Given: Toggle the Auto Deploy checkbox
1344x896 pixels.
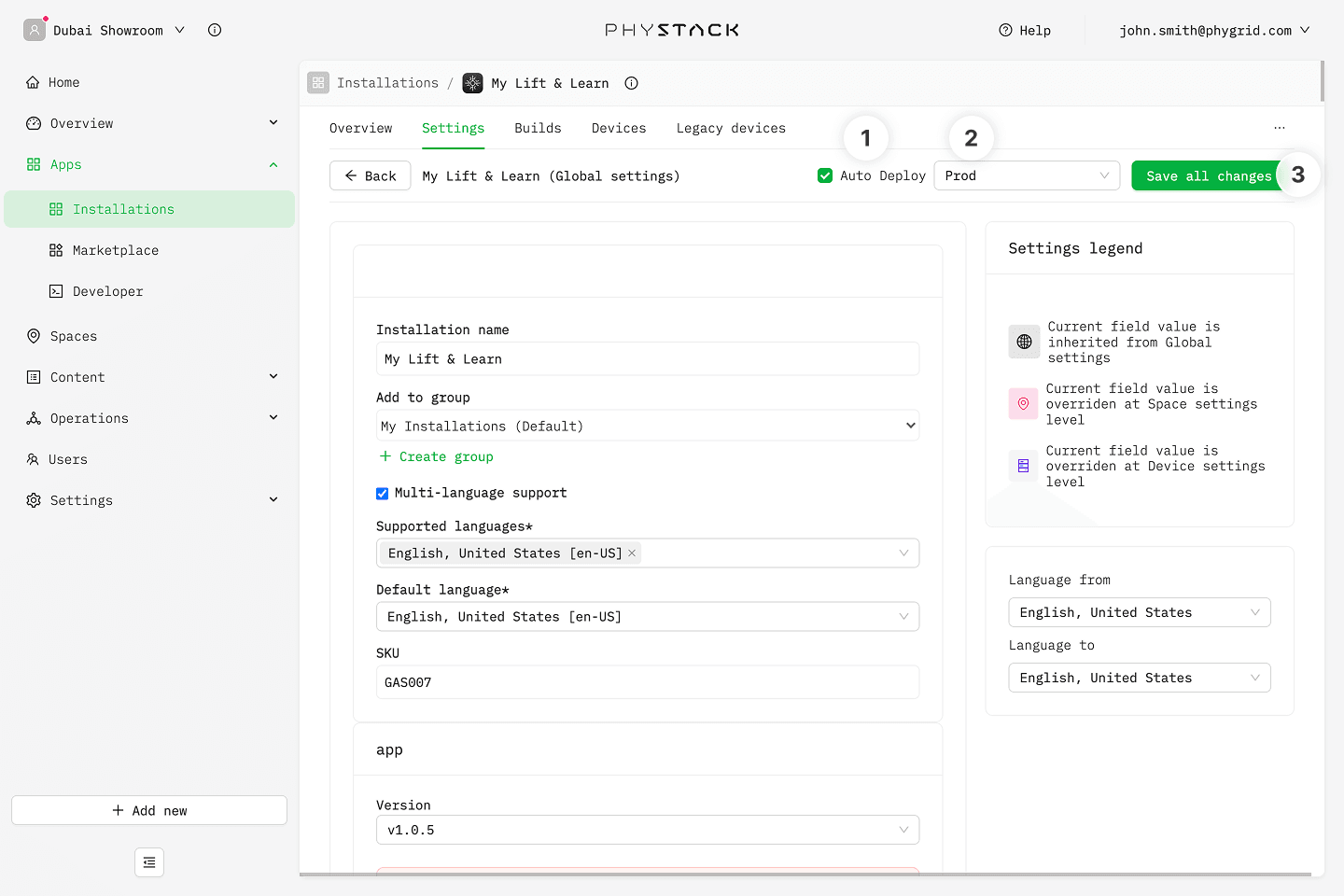Looking at the screenshot, I should click(825, 175).
